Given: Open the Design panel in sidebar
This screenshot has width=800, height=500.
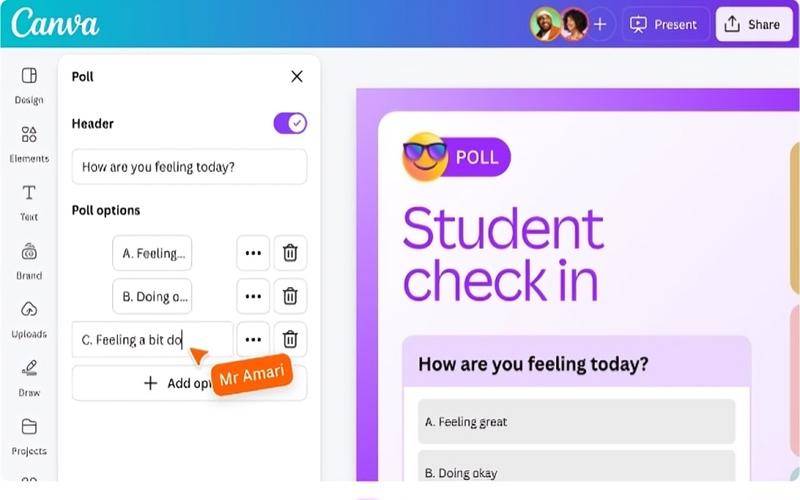Looking at the screenshot, I should coord(29,85).
